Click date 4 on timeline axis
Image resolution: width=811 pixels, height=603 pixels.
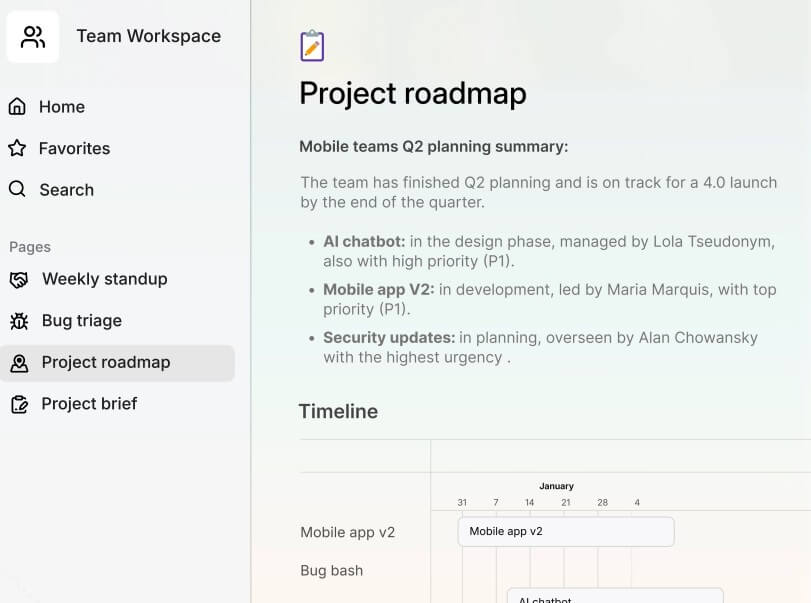pyautogui.click(x=637, y=502)
